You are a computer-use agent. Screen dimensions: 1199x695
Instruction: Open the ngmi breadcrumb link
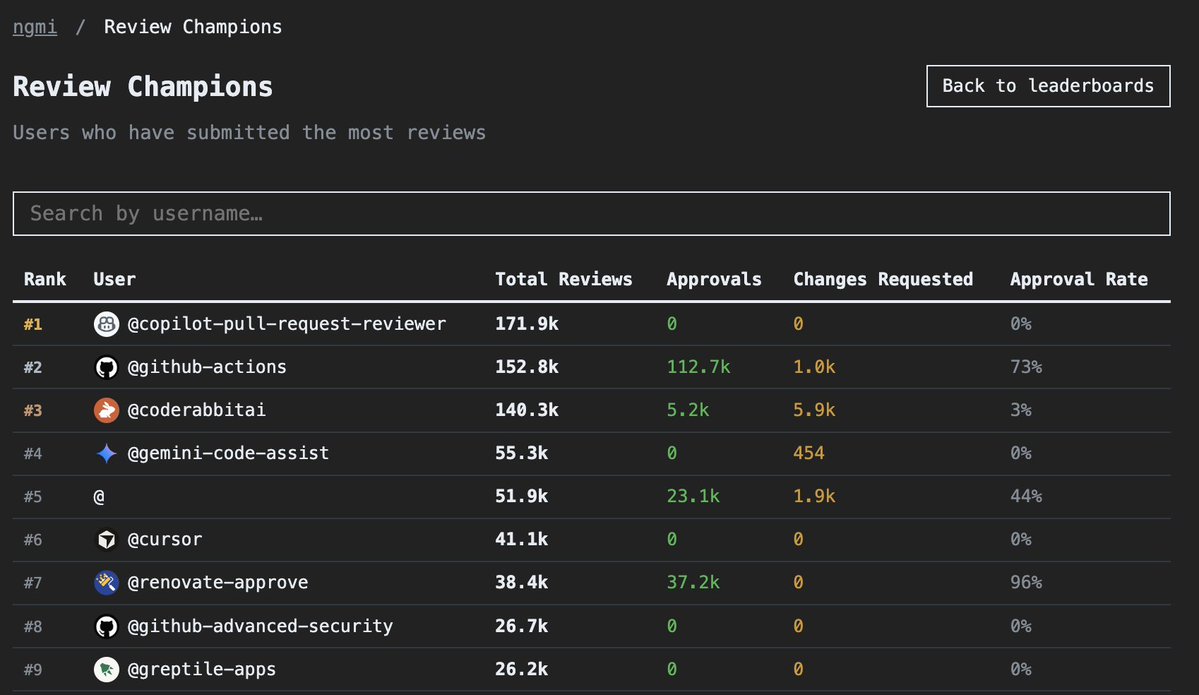(x=35, y=27)
